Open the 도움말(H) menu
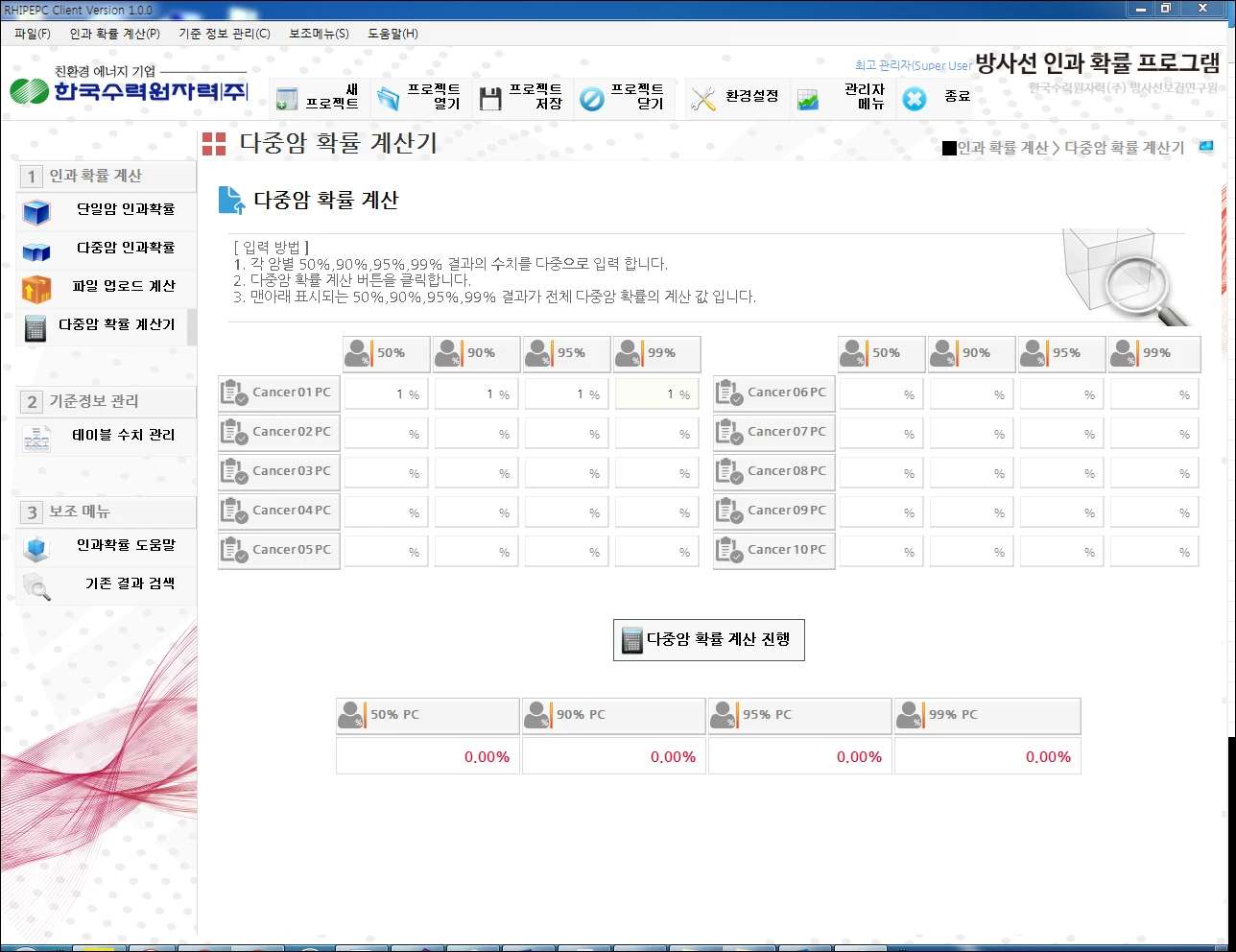The height and width of the screenshot is (952, 1236). point(392,34)
